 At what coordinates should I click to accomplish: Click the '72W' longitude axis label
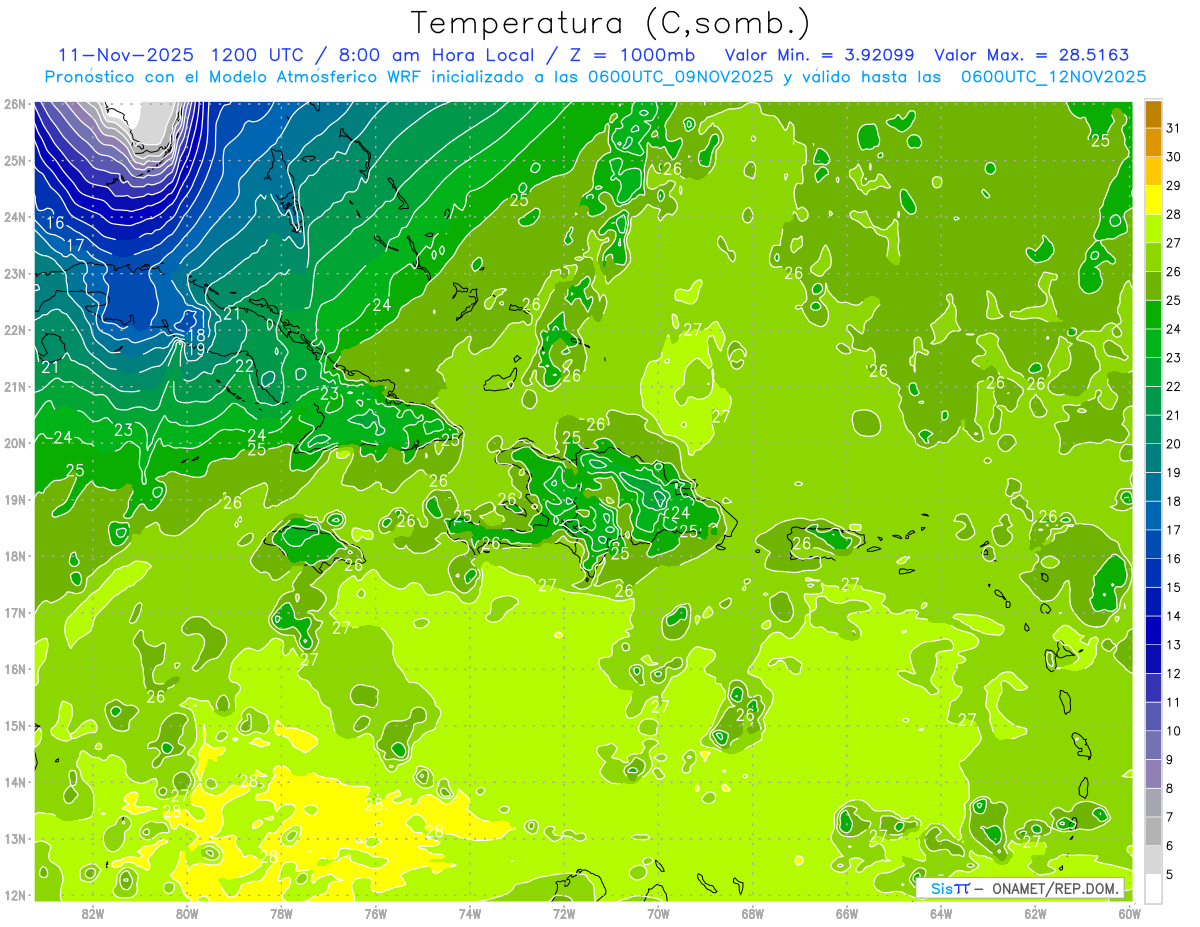tap(564, 912)
